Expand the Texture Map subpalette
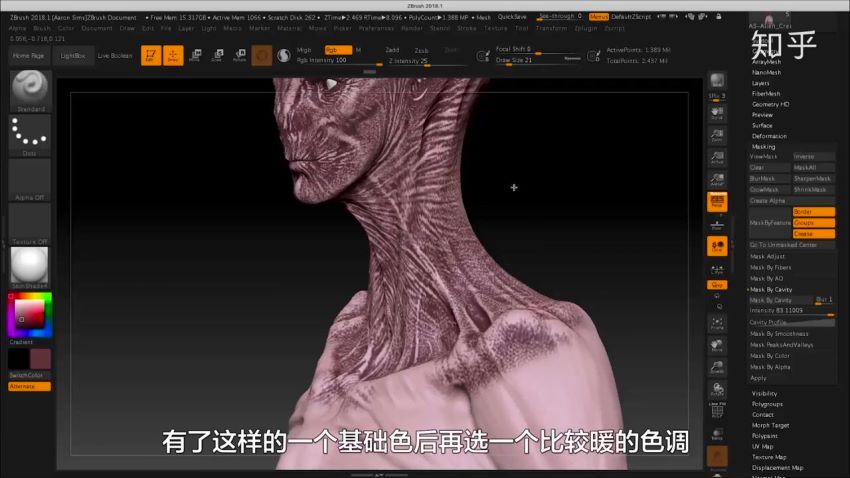This screenshot has height=478, width=850. pos(769,457)
